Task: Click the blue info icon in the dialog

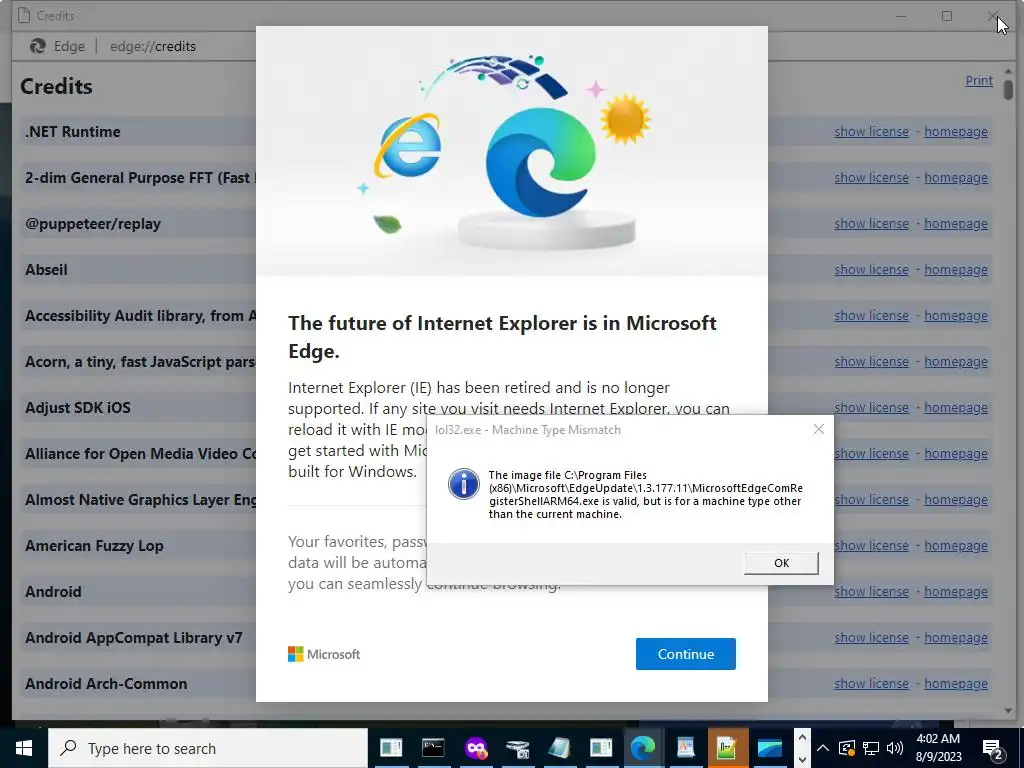Action: tap(464, 484)
